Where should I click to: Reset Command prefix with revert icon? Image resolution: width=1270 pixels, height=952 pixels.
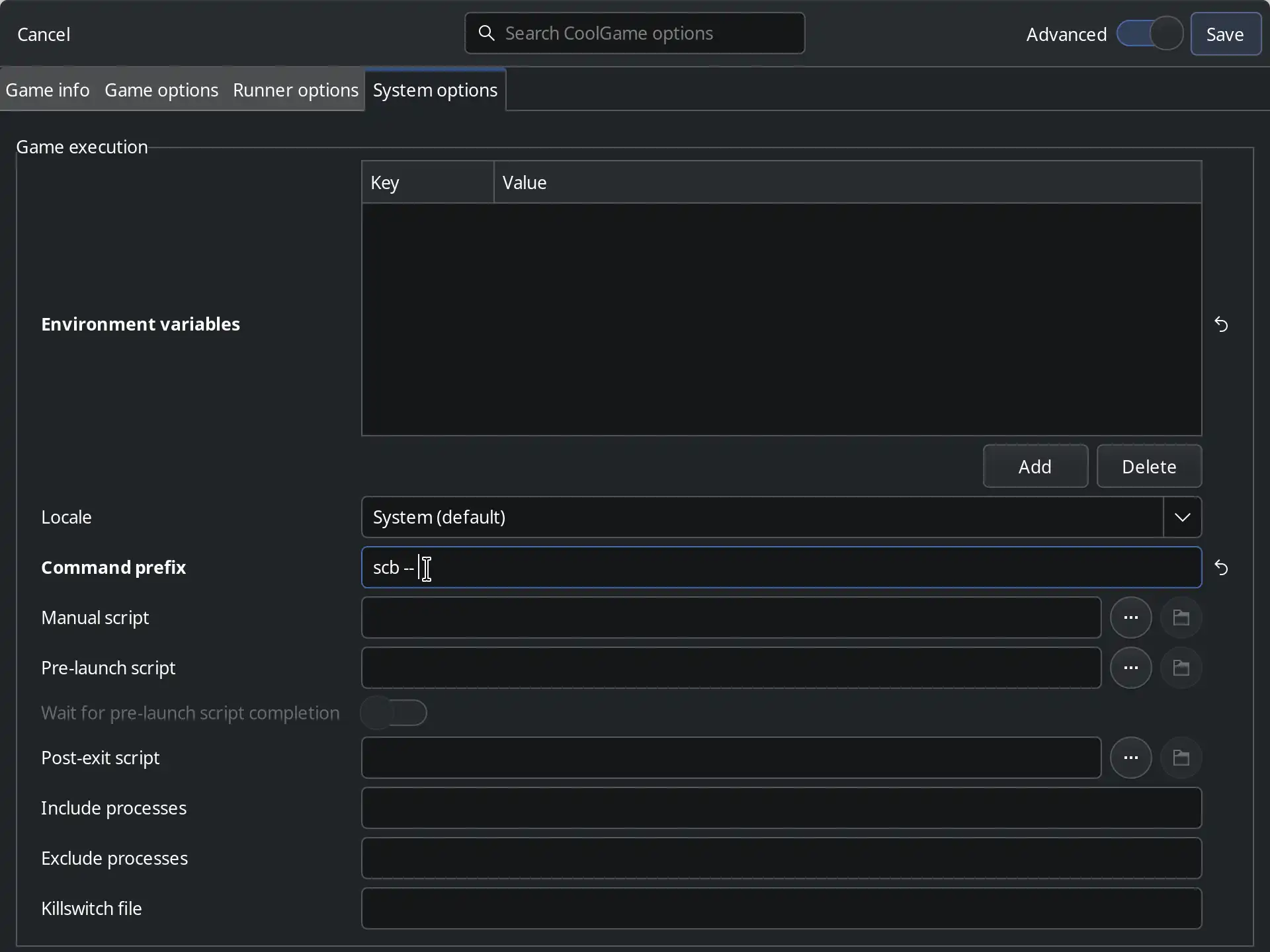click(x=1221, y=568)
